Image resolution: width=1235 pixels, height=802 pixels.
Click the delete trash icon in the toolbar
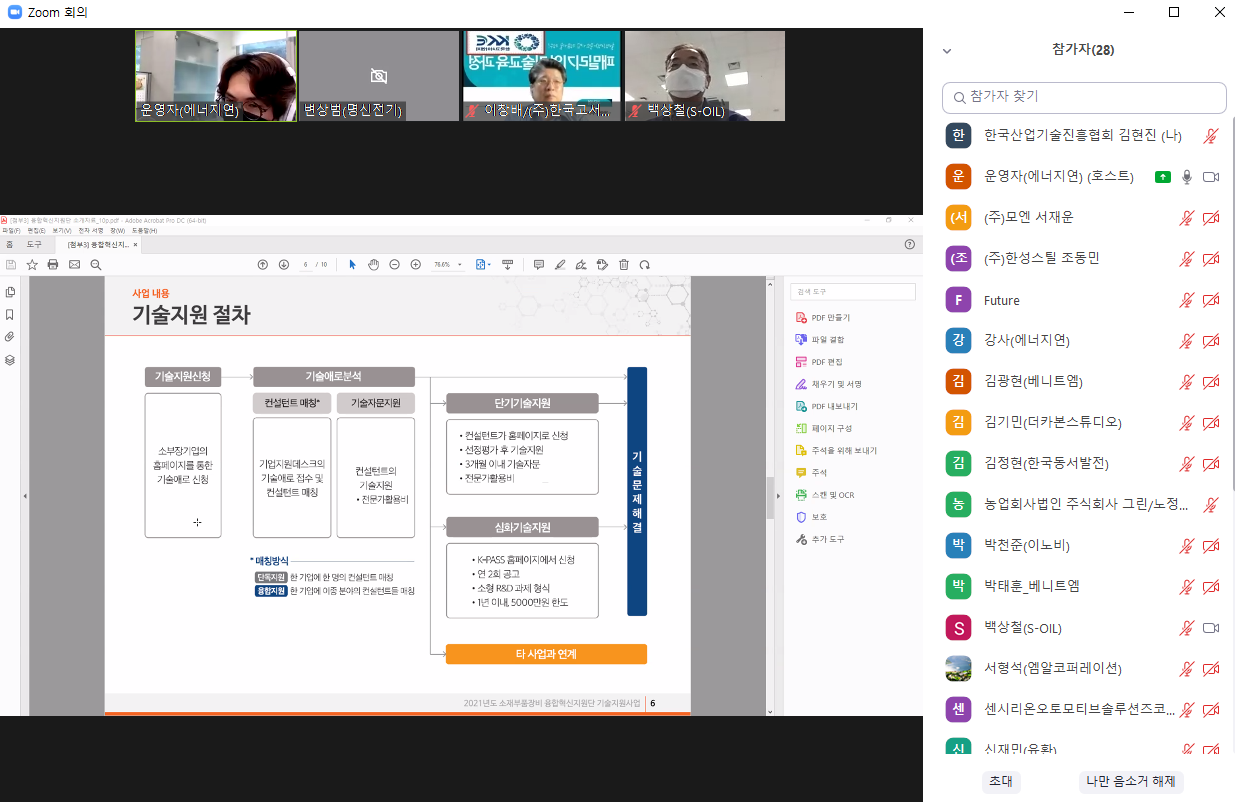[x=624, y=265]
